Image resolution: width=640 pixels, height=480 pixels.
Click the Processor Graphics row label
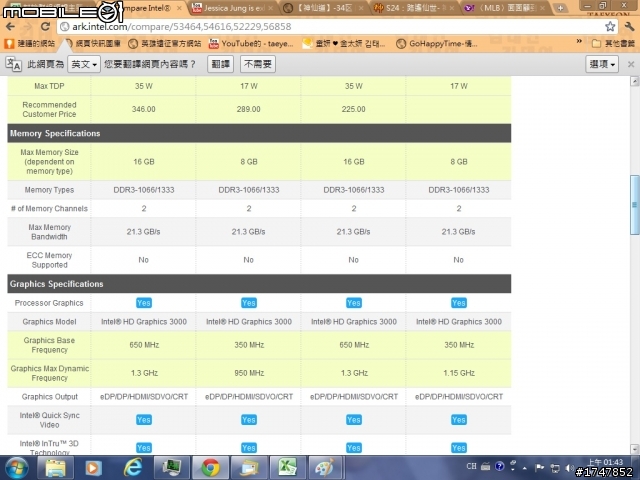(x=49, y=303)
